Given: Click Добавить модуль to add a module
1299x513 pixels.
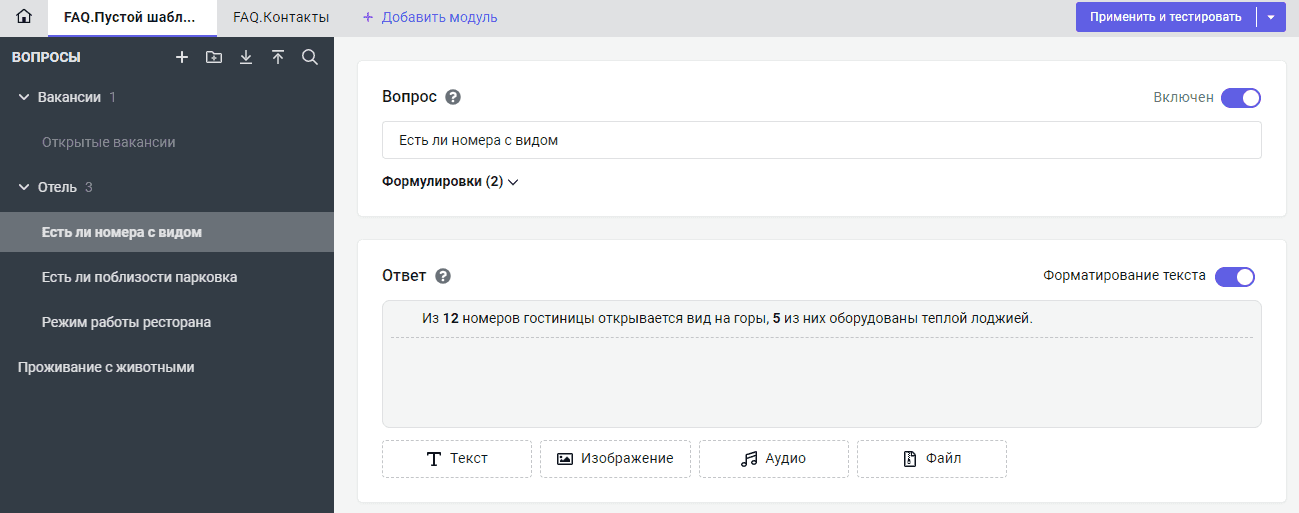Looking at the screenshot, I should pyautogui.click(x=430, y=17).
